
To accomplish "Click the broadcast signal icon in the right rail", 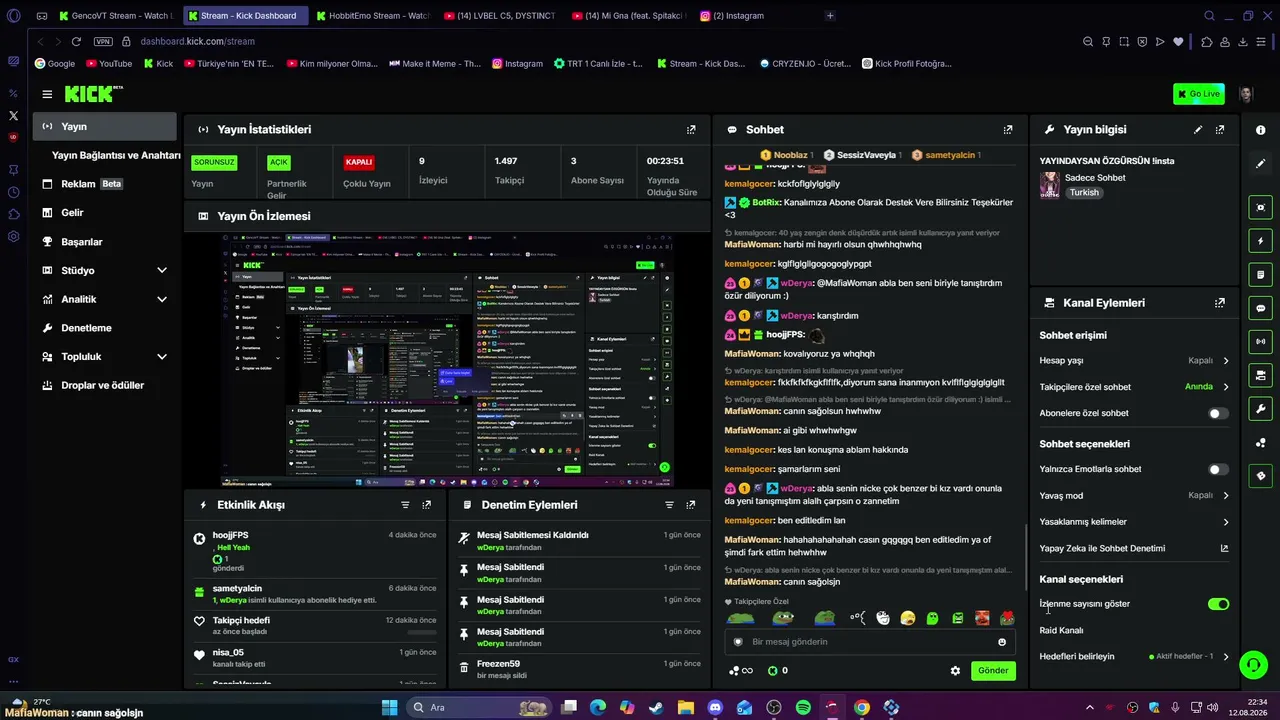I will 1260,342.
